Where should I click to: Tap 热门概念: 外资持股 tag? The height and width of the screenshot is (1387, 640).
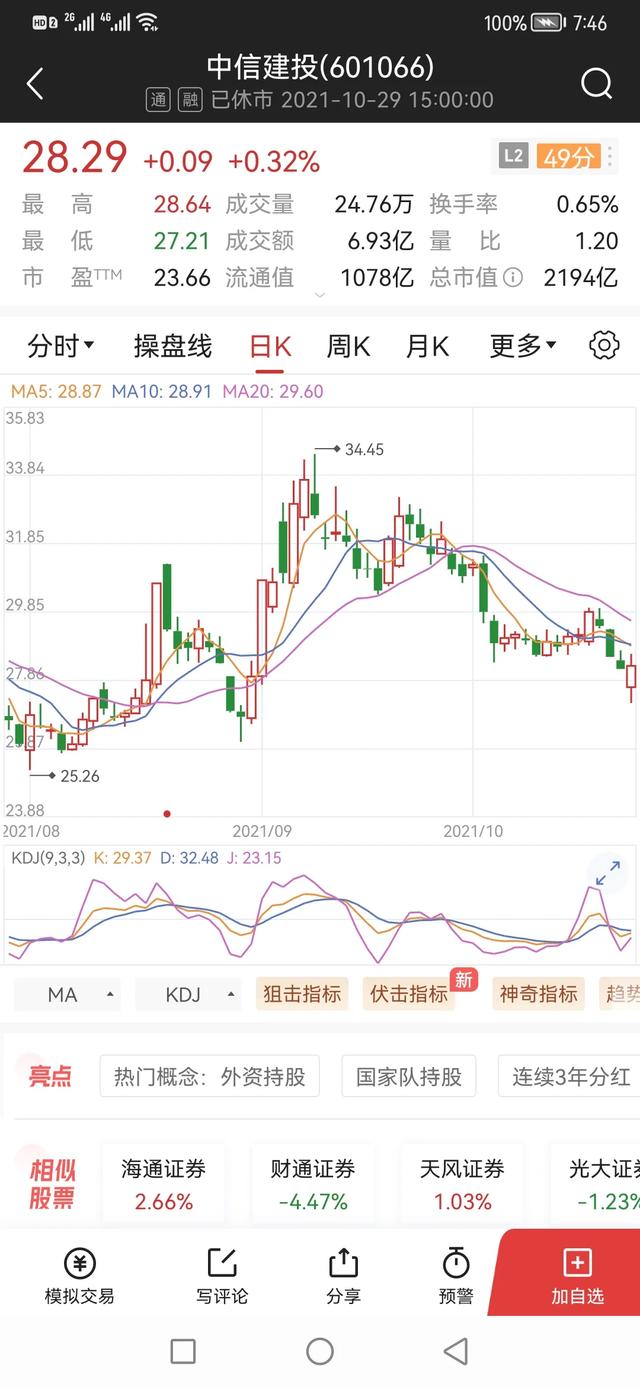click(x=209, y=1077)
